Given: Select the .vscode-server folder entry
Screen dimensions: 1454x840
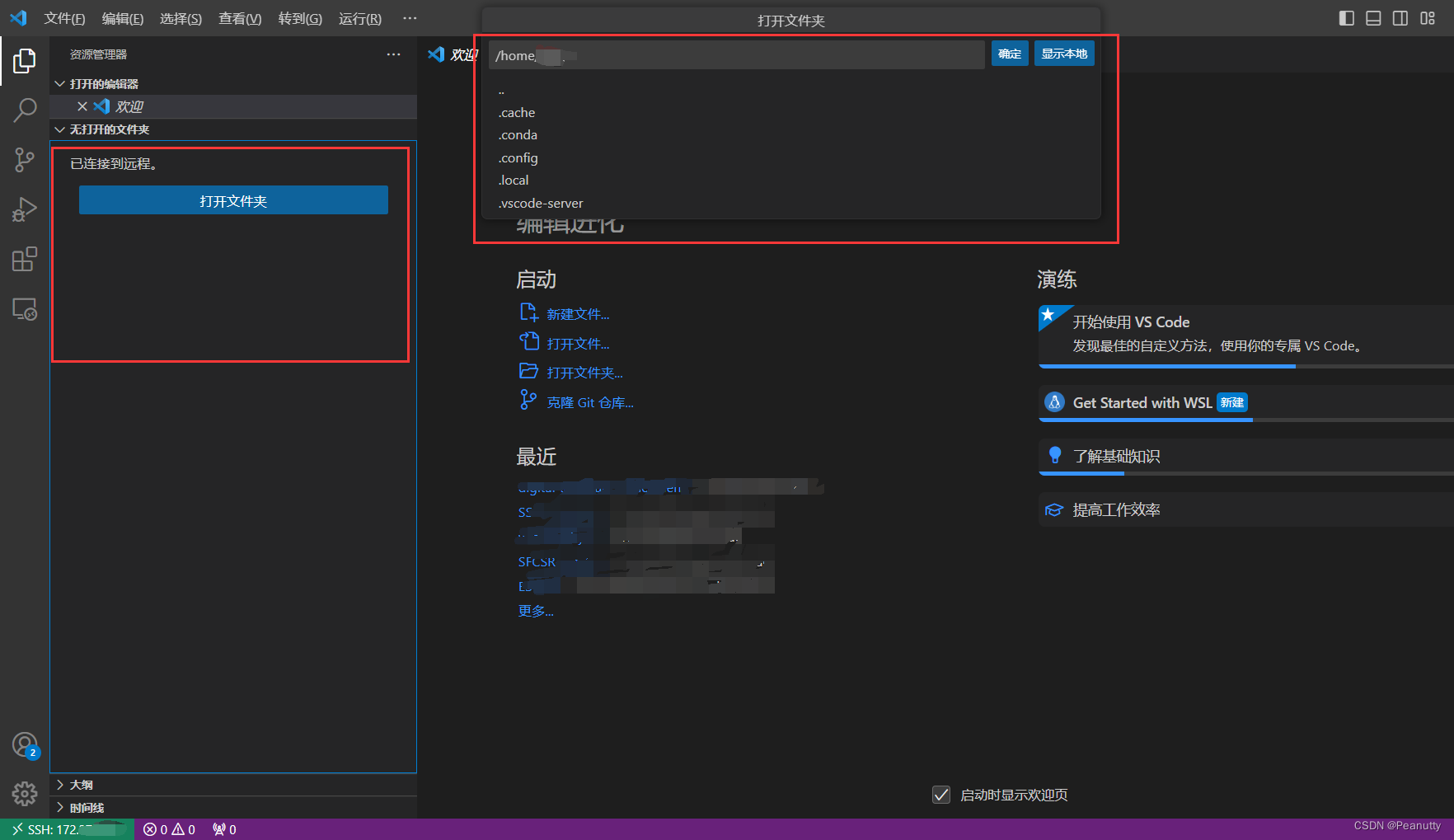Looking at the screenshot, I should point(791,203).
